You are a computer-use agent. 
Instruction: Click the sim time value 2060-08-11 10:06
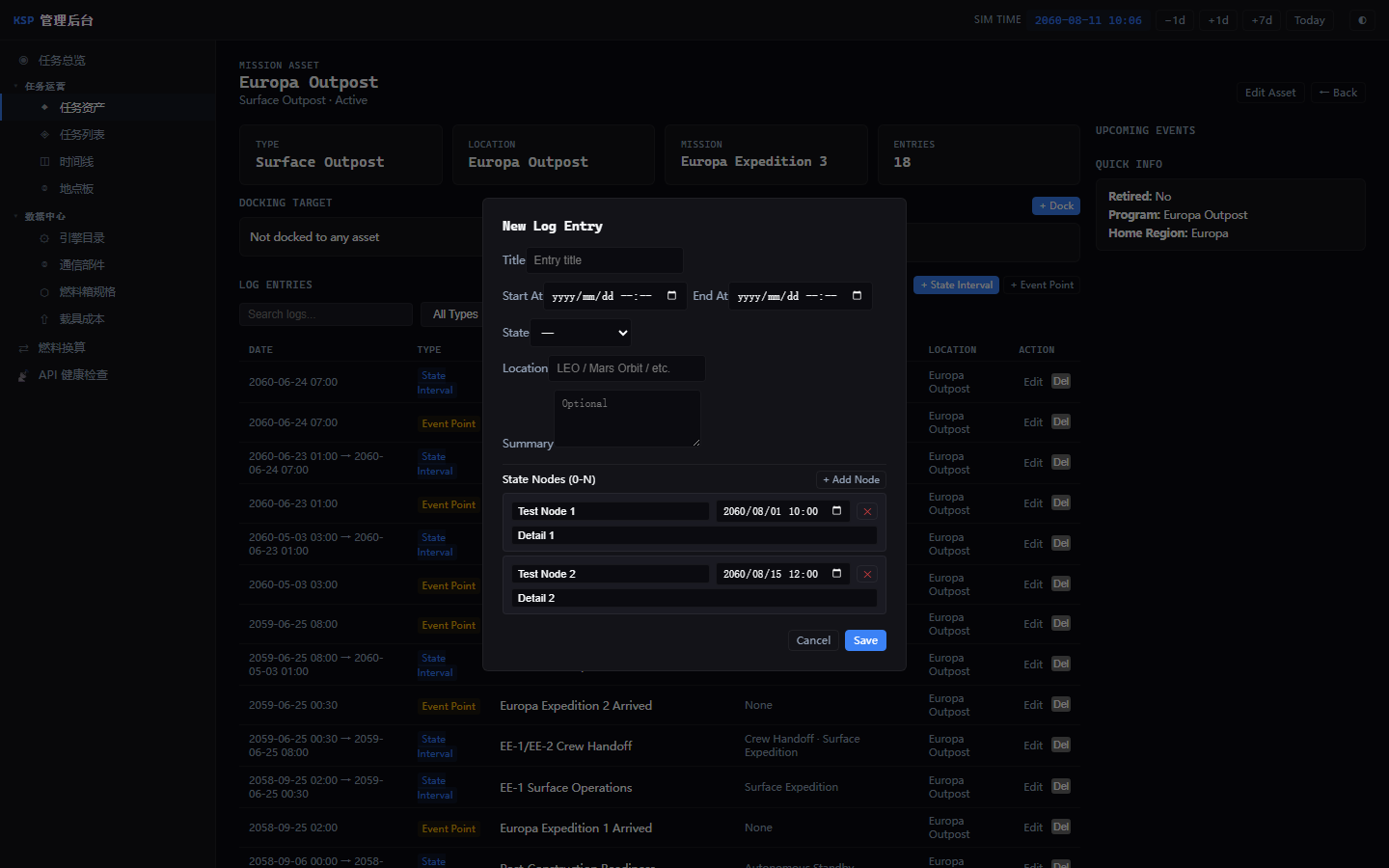coord(1088,20)
